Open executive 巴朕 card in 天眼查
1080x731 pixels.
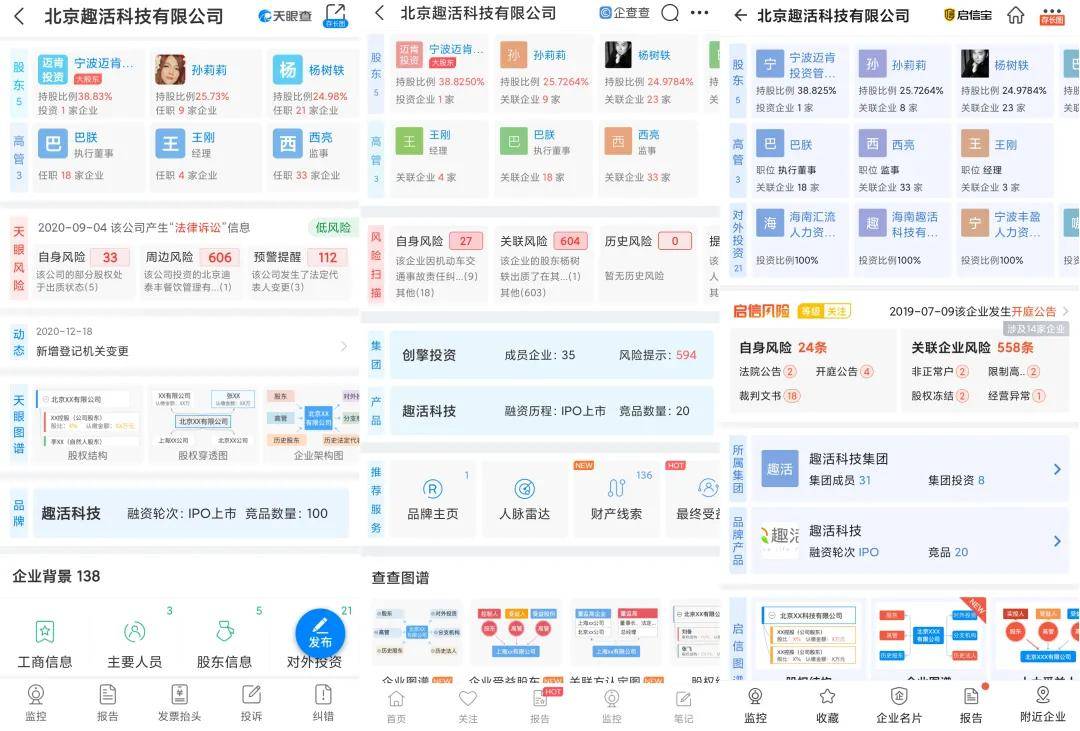[x=87, y=156]
